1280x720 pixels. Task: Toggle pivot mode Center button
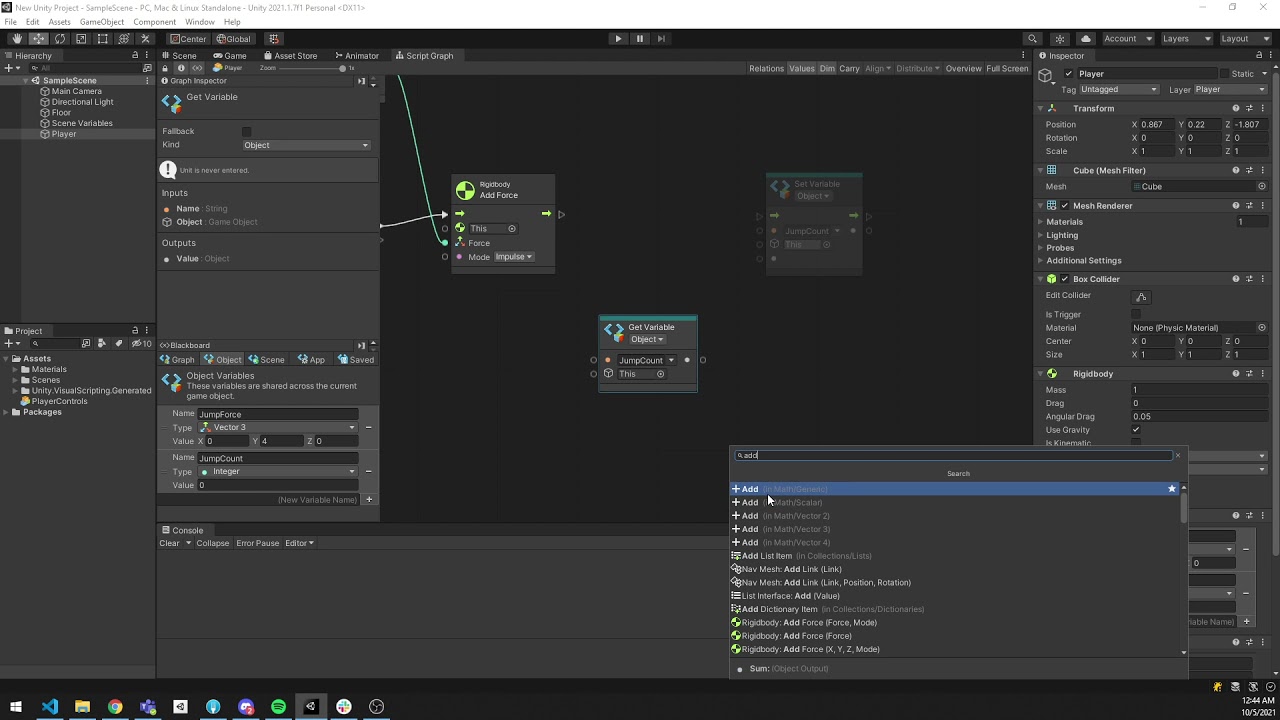pos(187,39)
